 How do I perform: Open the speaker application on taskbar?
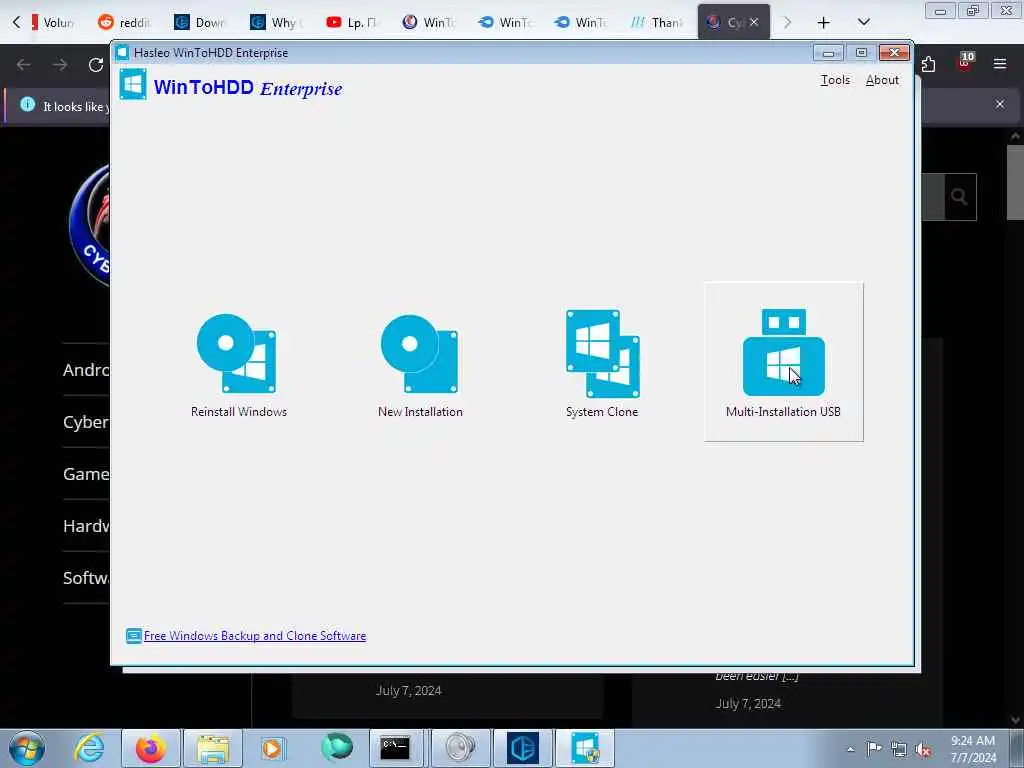click(460, 748)
